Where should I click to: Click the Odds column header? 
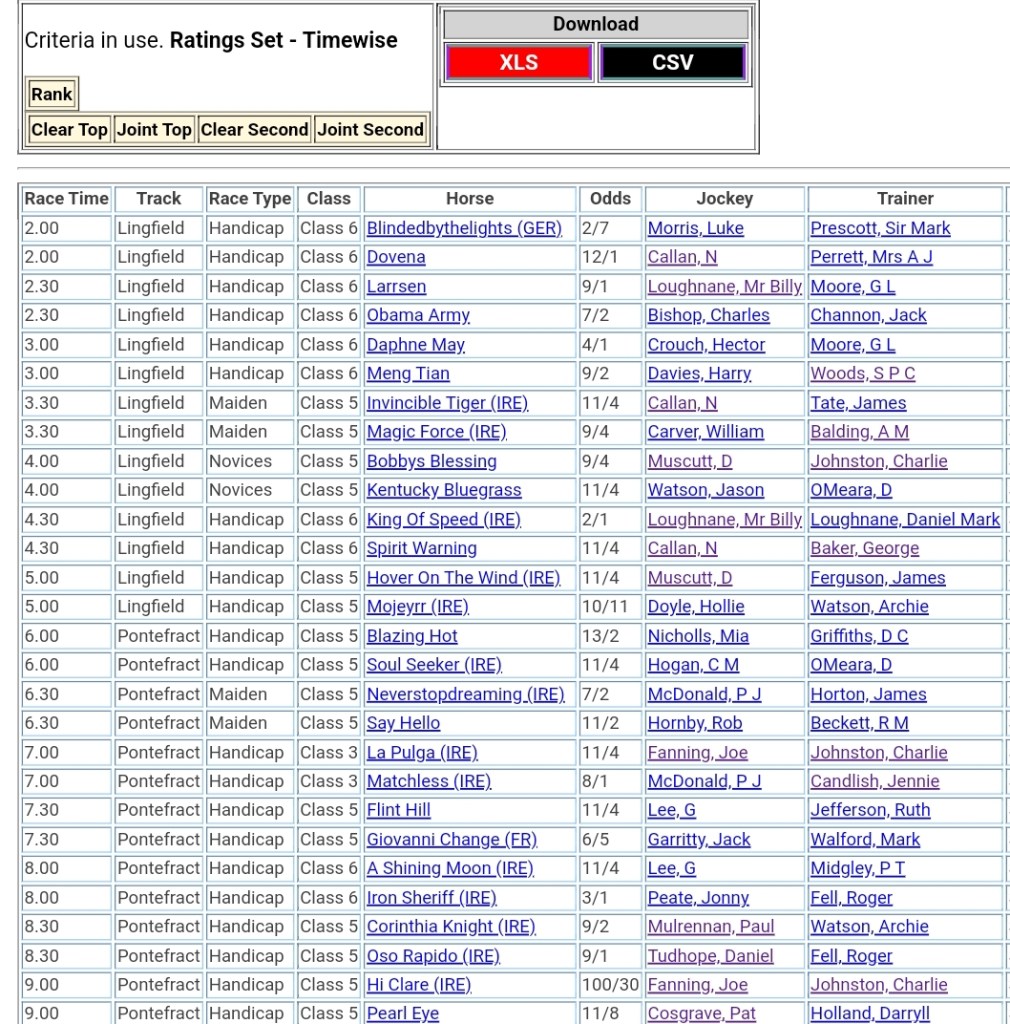[x=610, y=198]
